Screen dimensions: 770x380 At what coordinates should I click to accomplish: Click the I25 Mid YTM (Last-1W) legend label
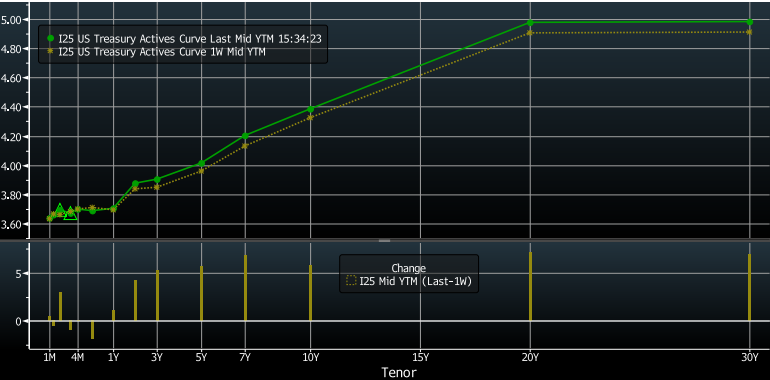click(415, 281)
